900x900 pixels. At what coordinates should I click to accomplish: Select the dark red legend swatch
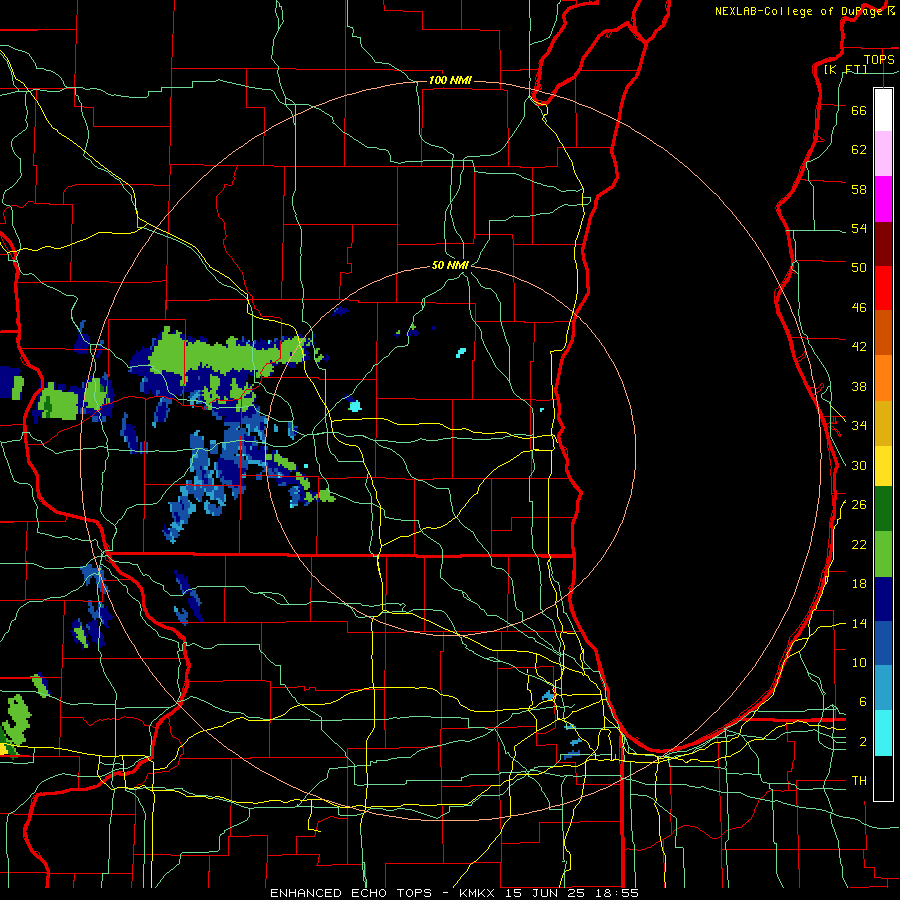[883, 244]
